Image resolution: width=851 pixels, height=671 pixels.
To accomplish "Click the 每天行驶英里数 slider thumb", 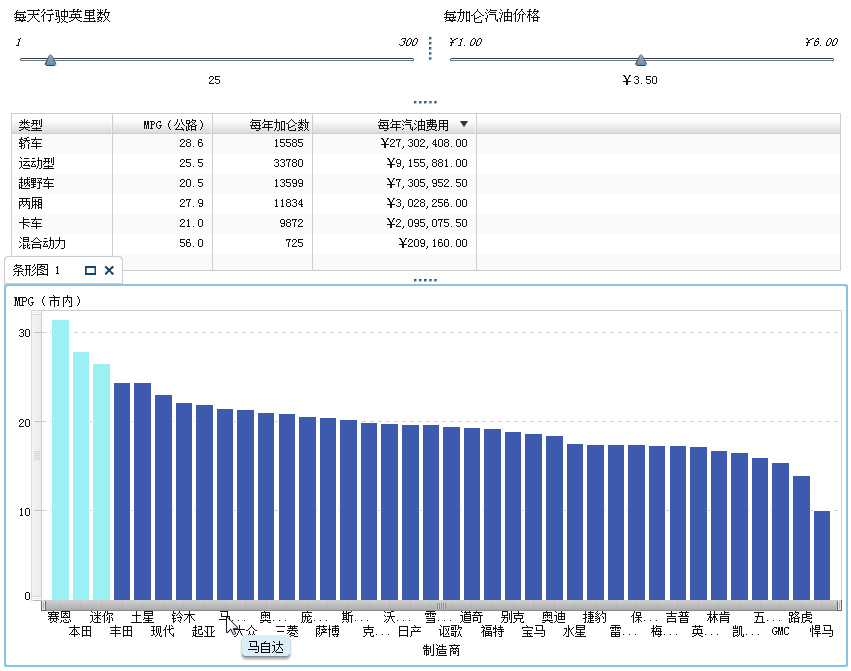I will 48,60.
